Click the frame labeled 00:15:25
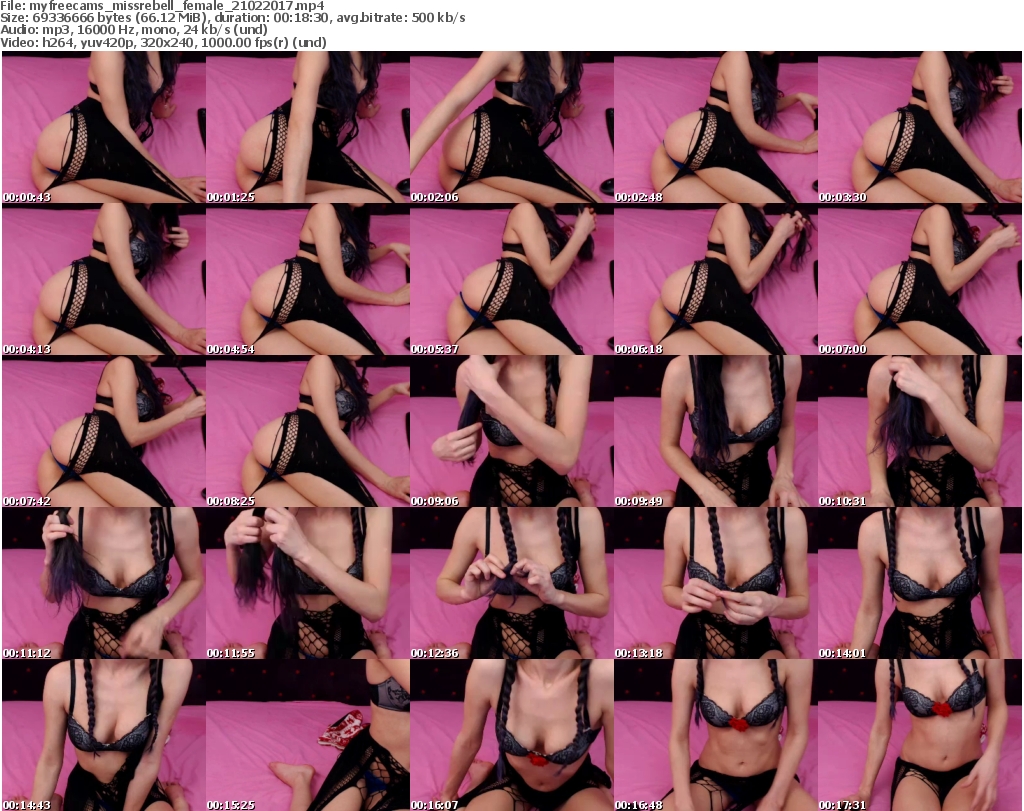1024x811 pixels. tap(308, 735)
